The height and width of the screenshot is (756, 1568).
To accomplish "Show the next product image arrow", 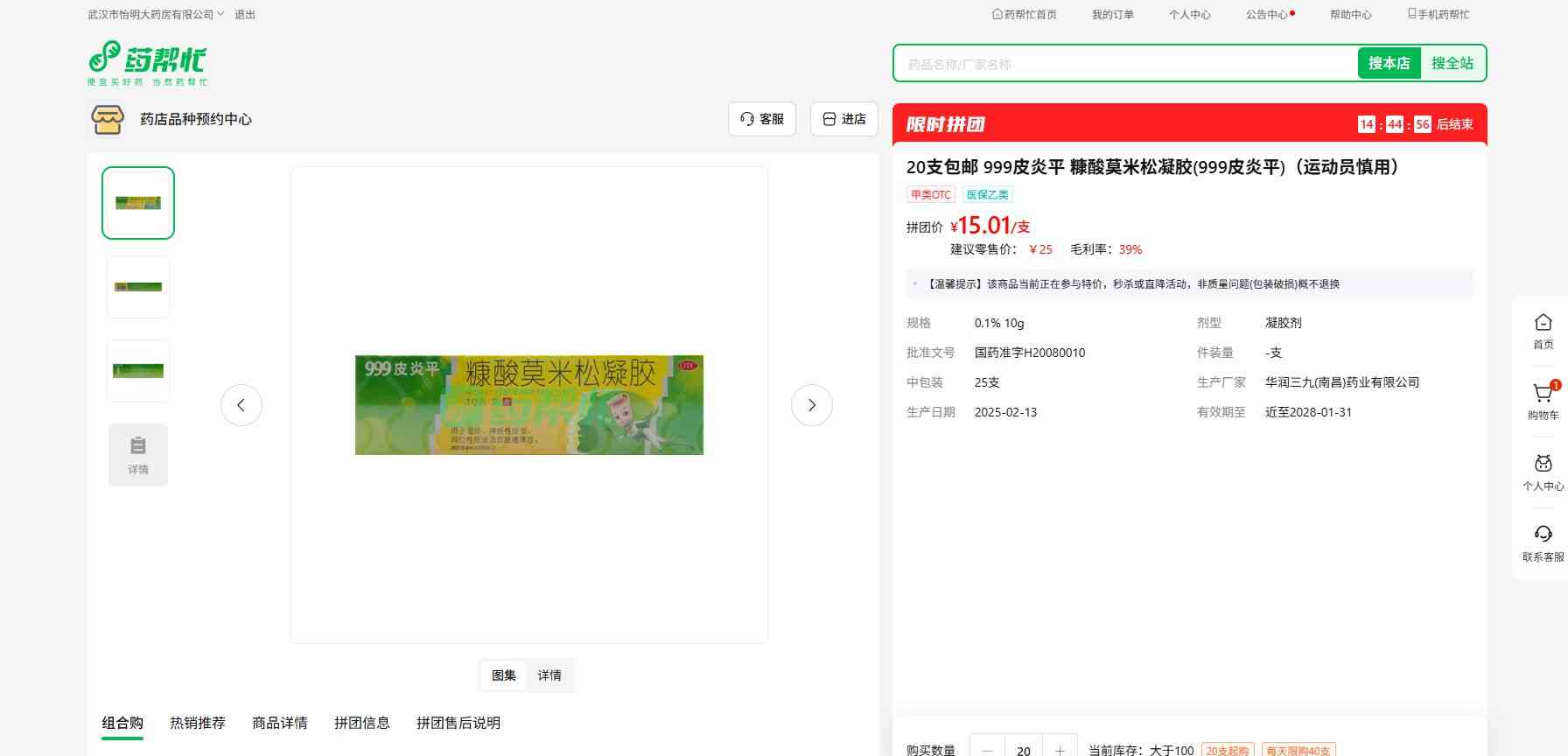I will [811, 405].
